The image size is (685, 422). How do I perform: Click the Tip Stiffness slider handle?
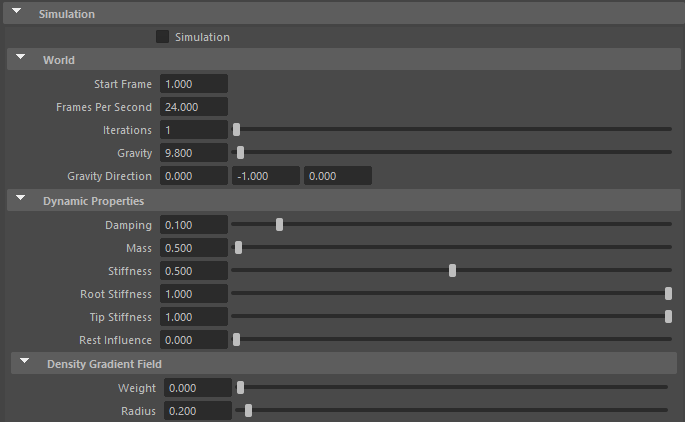coord(668,316)
